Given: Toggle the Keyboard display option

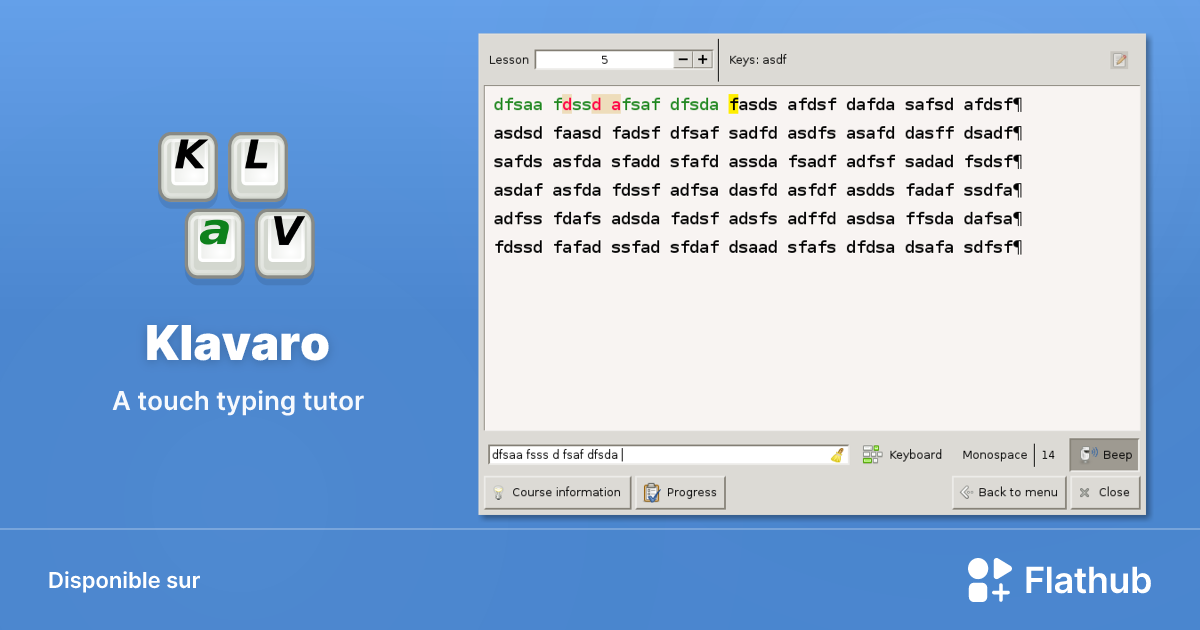Looking at the screenshot, I should pos(903,454).
